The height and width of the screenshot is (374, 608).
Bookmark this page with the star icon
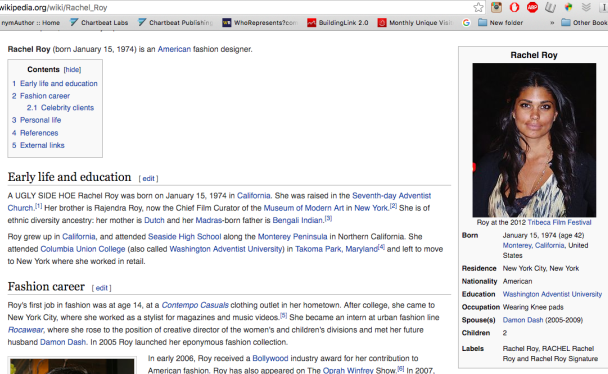pyautogui.click(x=478, y=7)
